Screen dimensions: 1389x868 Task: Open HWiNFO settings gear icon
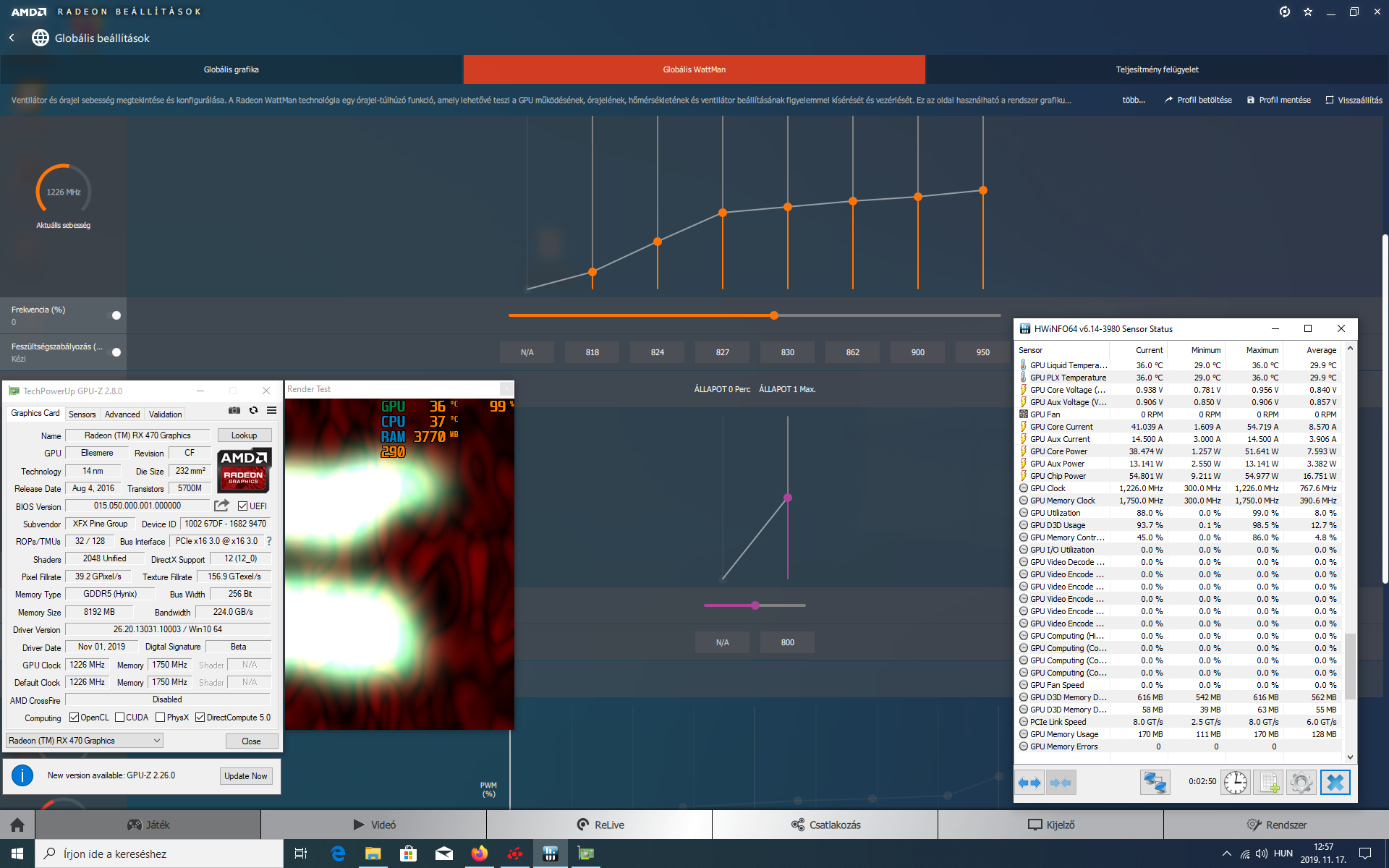coord(1301,783)
